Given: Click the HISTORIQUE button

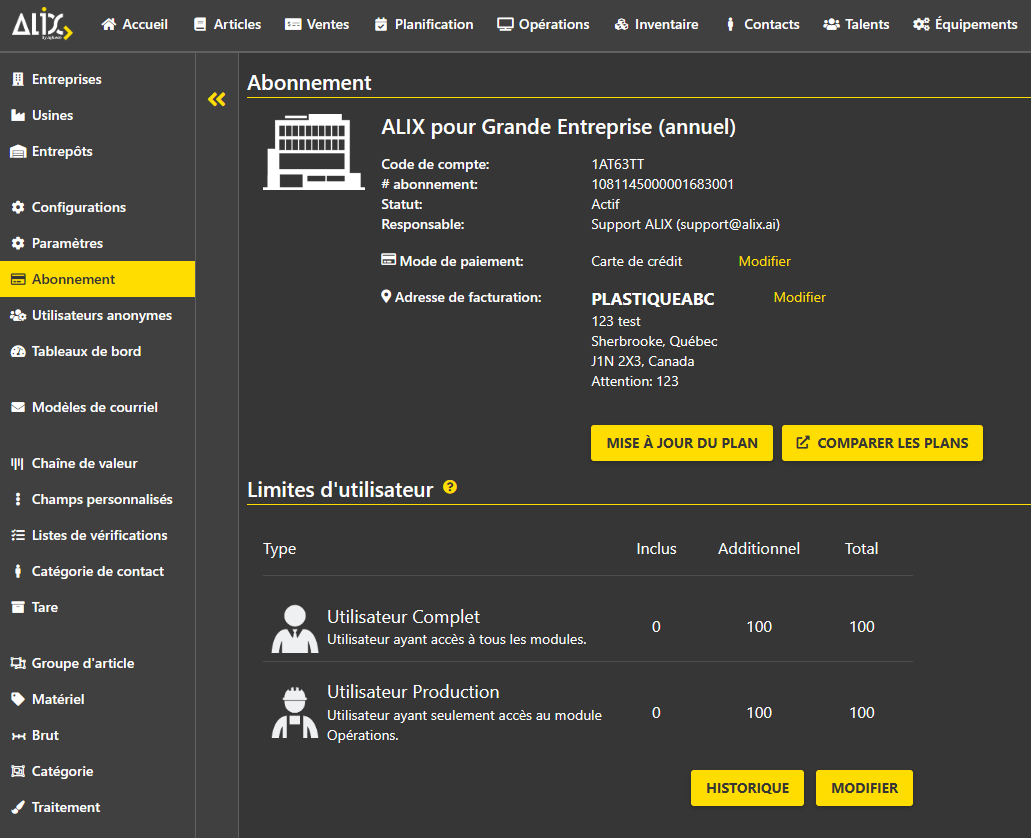Looking at the screenshot, I should (x=748, y=788).
